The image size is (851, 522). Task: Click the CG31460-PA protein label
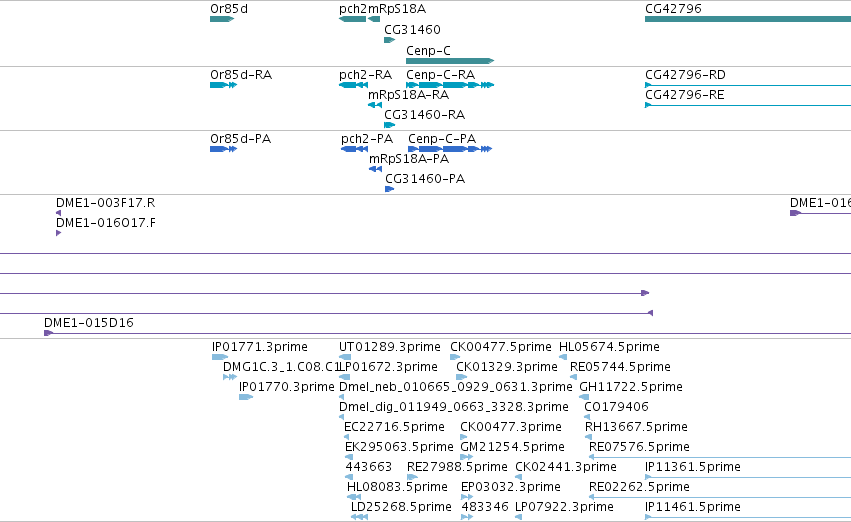pos(425,179)
